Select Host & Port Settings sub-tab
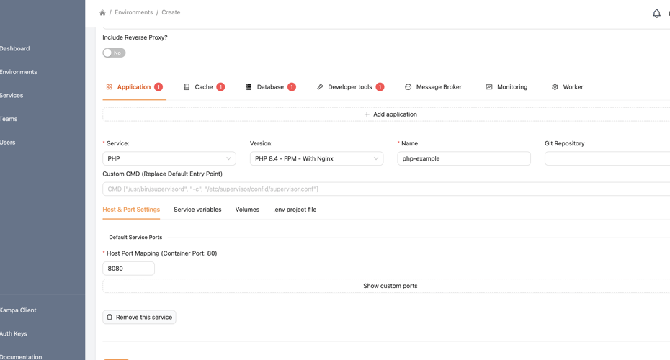The height and width of the screenshot is (360, 670). (131, 210)
